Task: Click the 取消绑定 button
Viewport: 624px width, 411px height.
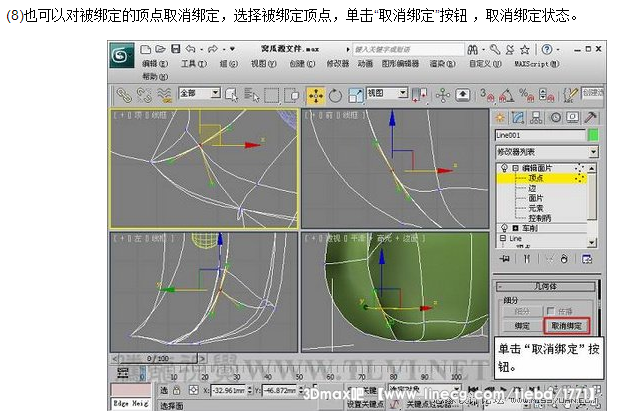Action: coord(566,326)
